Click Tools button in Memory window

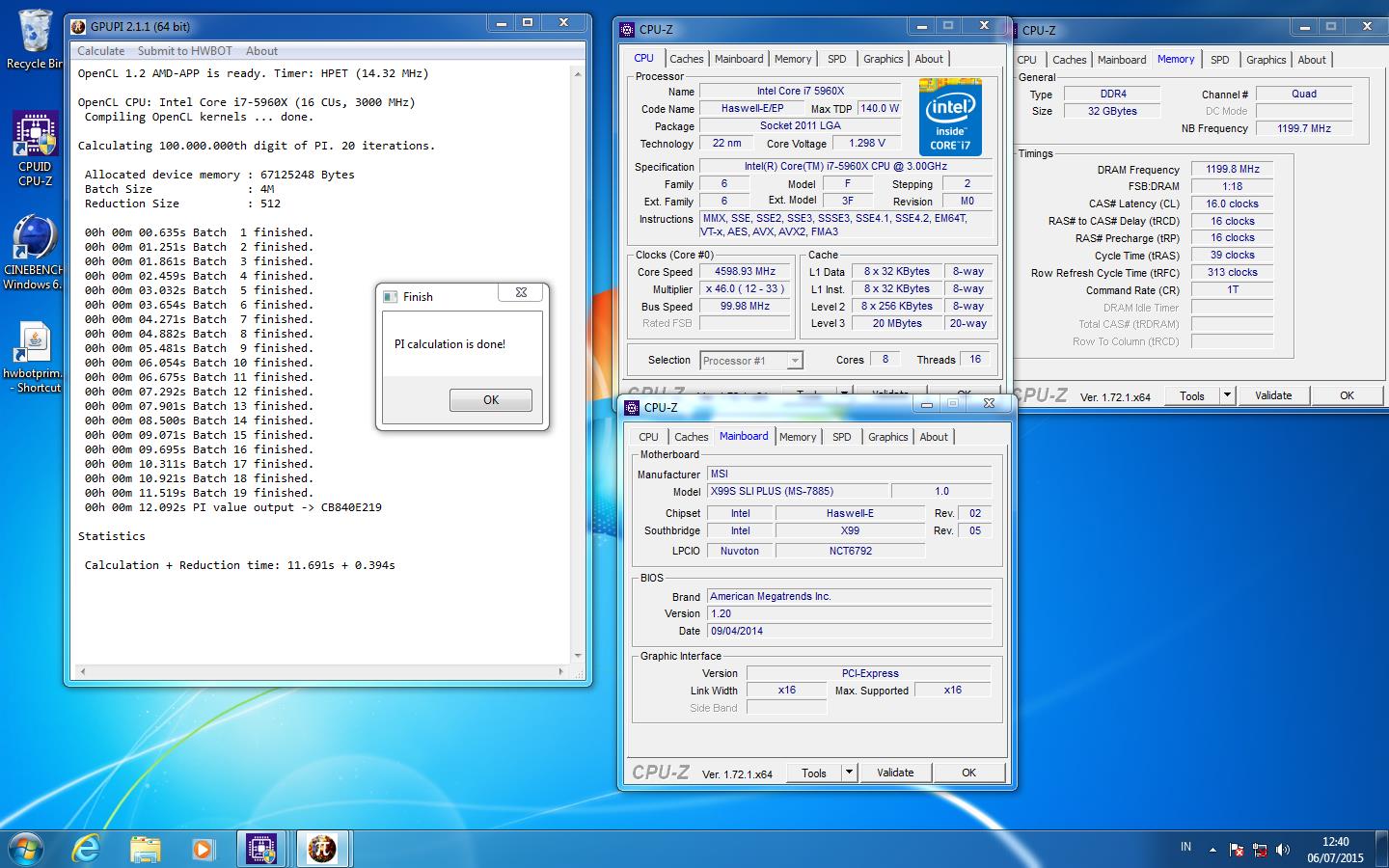tap(1192, 395)
